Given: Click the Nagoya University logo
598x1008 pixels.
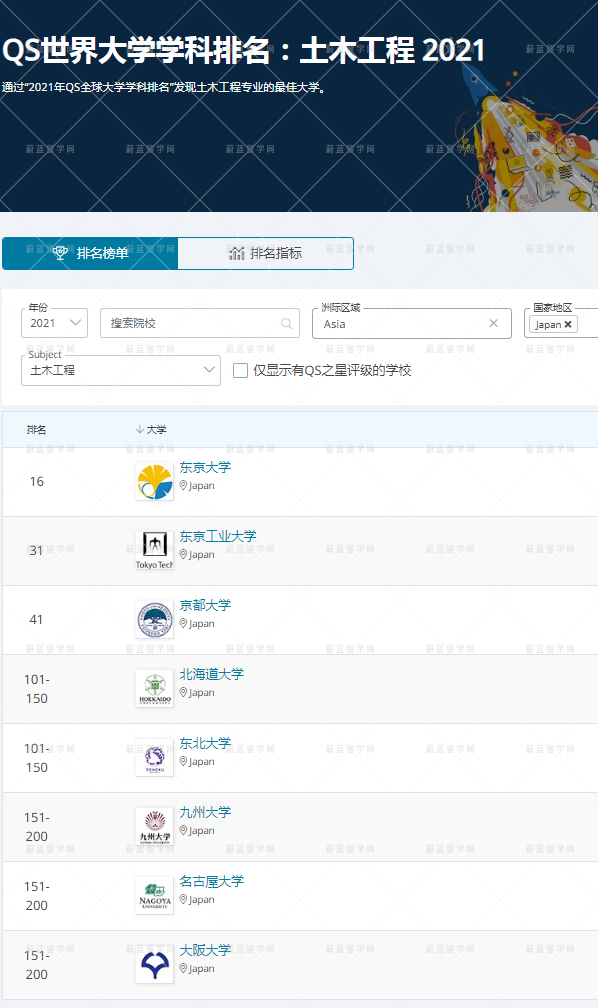Looking at the screenshot, I should (154, 896).
